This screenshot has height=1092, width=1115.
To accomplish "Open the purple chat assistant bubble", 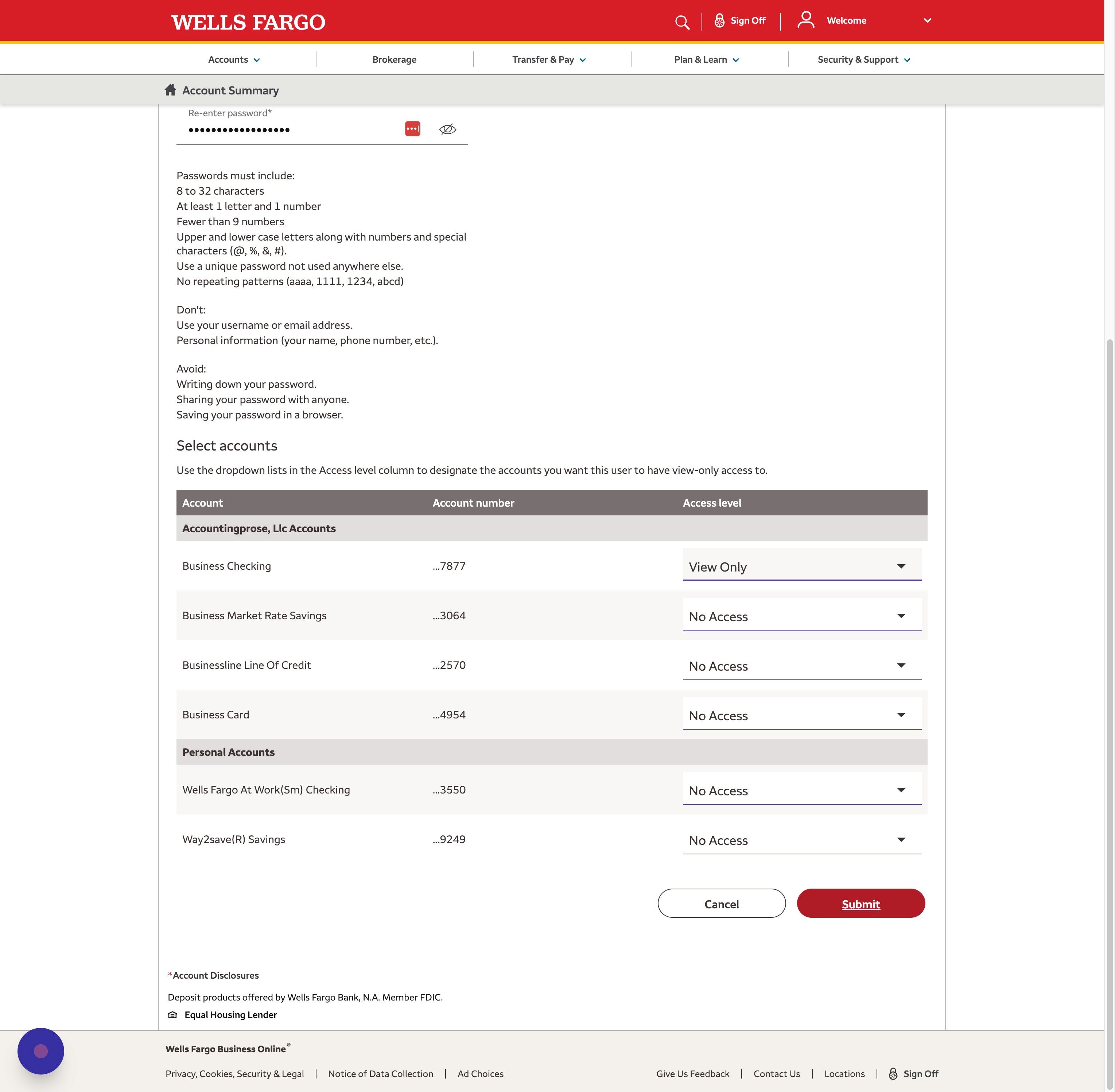I will [x=41, y=1051].
